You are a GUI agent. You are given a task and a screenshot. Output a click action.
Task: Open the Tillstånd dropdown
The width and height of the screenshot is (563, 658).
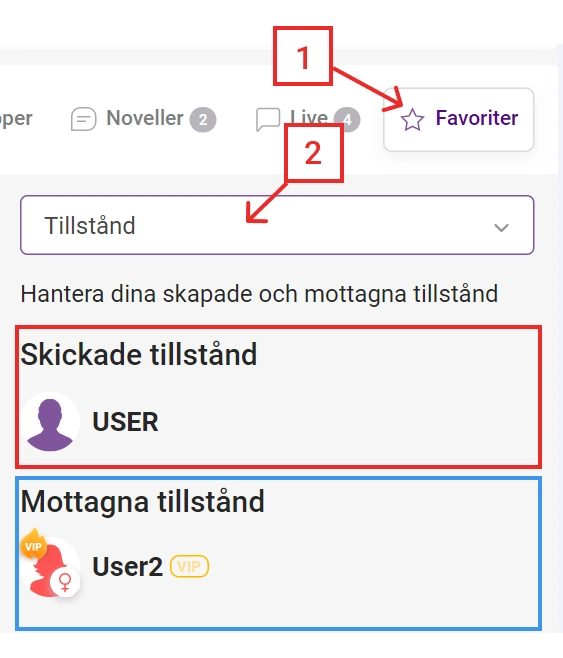(x=277, y=225)
